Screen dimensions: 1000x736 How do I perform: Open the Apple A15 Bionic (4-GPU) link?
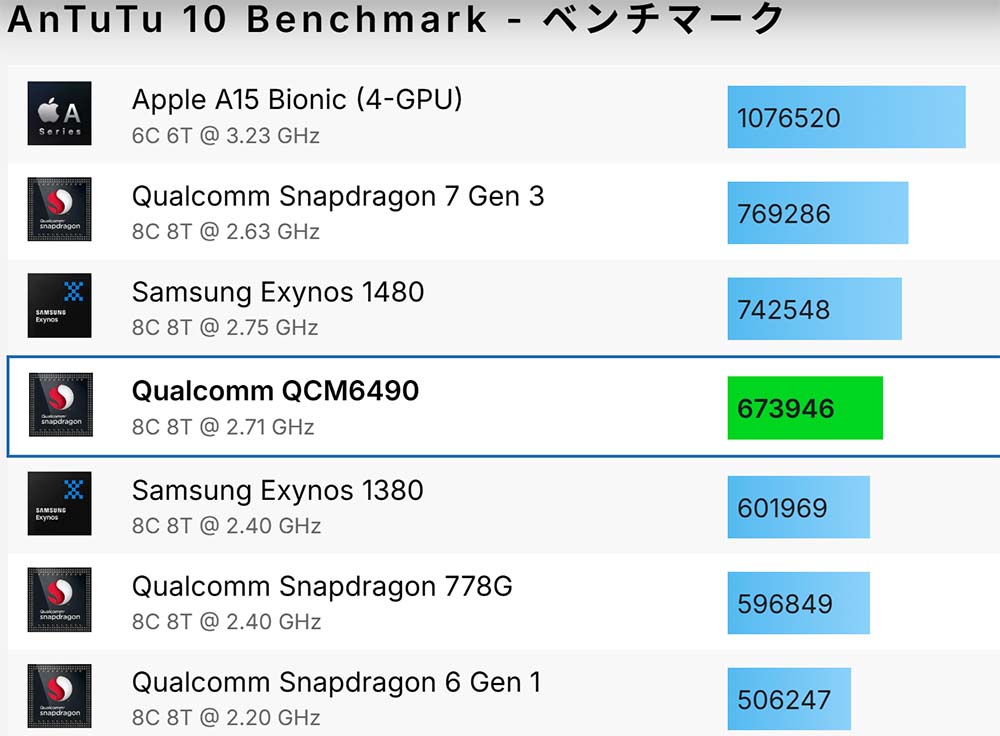tap(297, 99)
